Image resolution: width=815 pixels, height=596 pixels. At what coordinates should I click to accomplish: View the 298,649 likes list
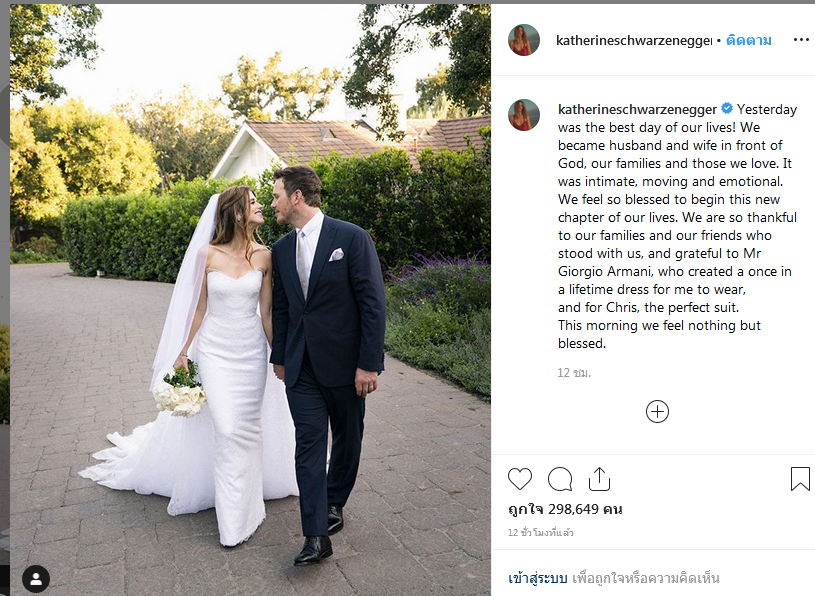tap(565, 509)
